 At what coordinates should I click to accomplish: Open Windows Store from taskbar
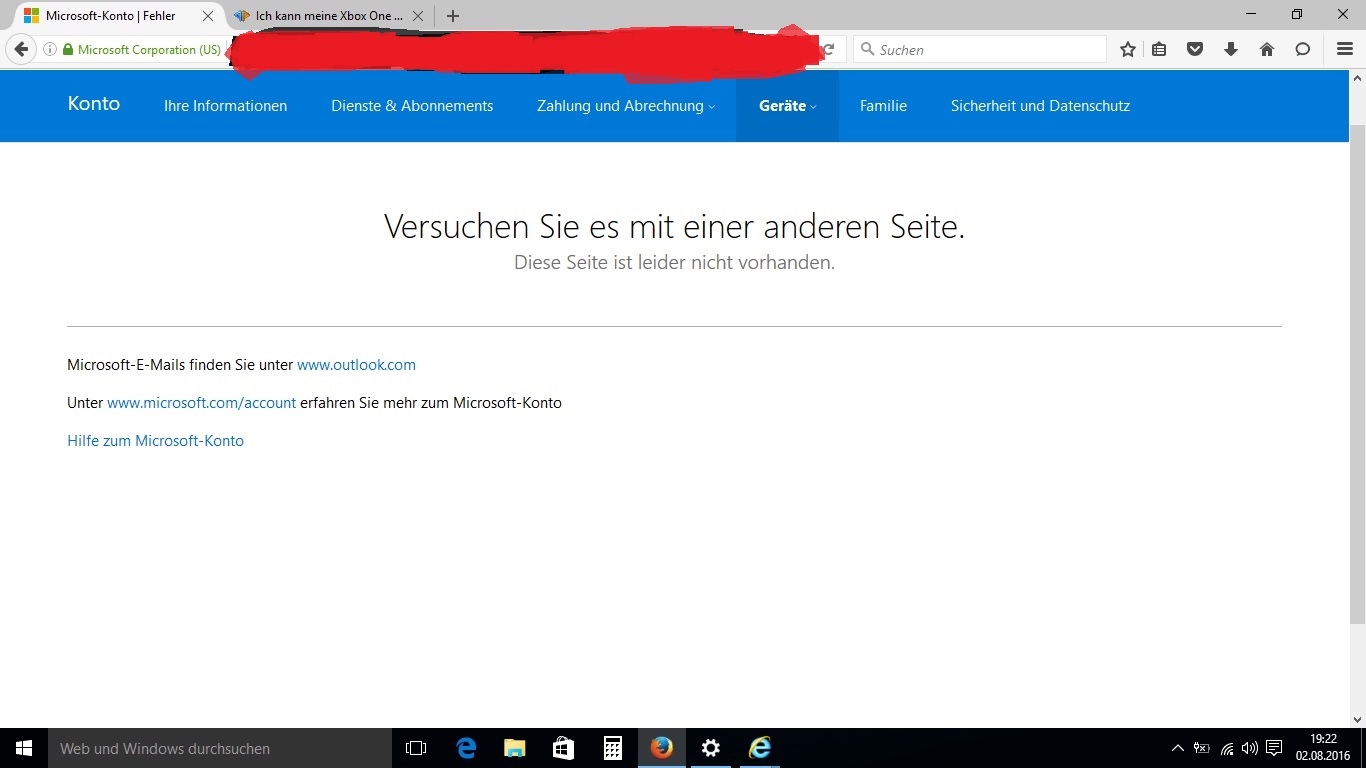pyautogui.click(x=563, y=748)
